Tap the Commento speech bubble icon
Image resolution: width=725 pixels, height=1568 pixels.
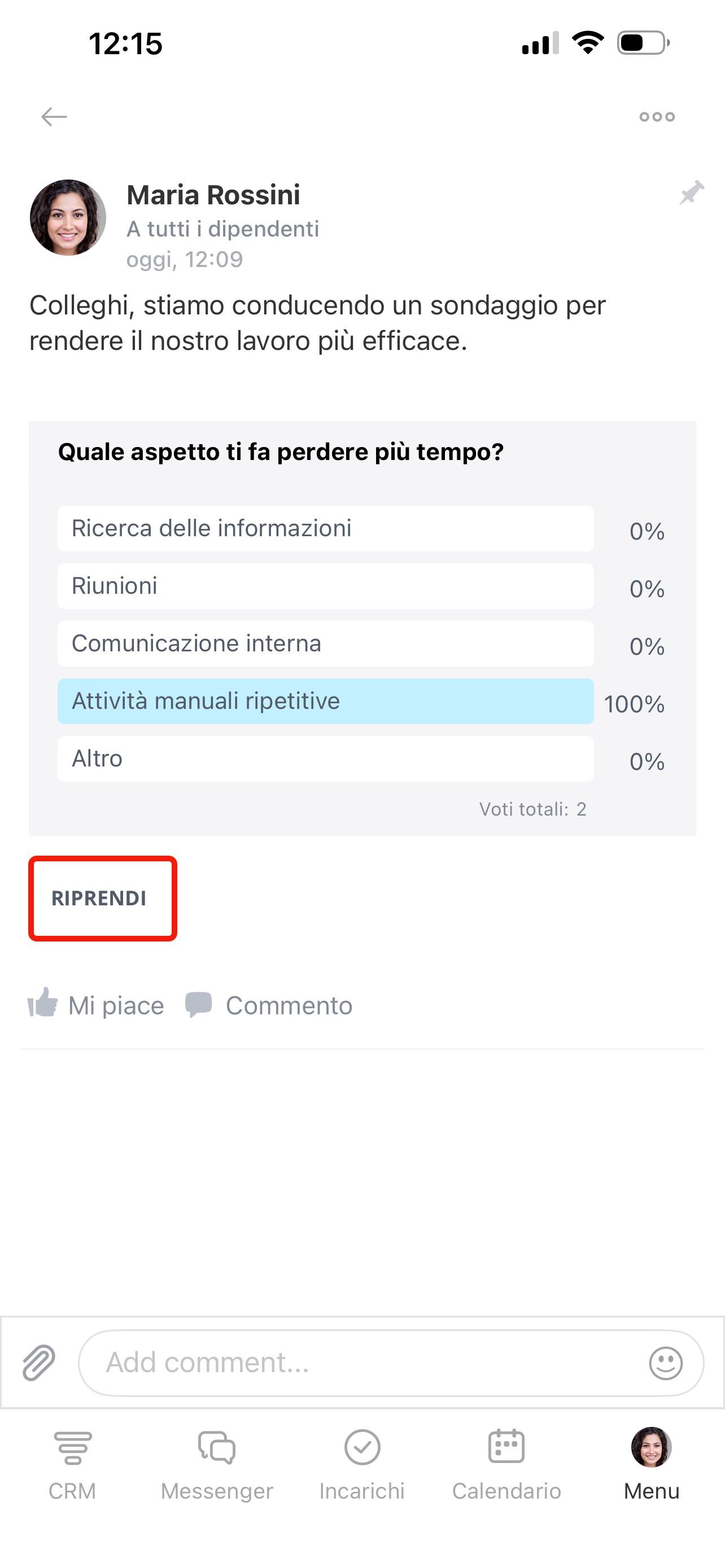[x=198, y=1004]
